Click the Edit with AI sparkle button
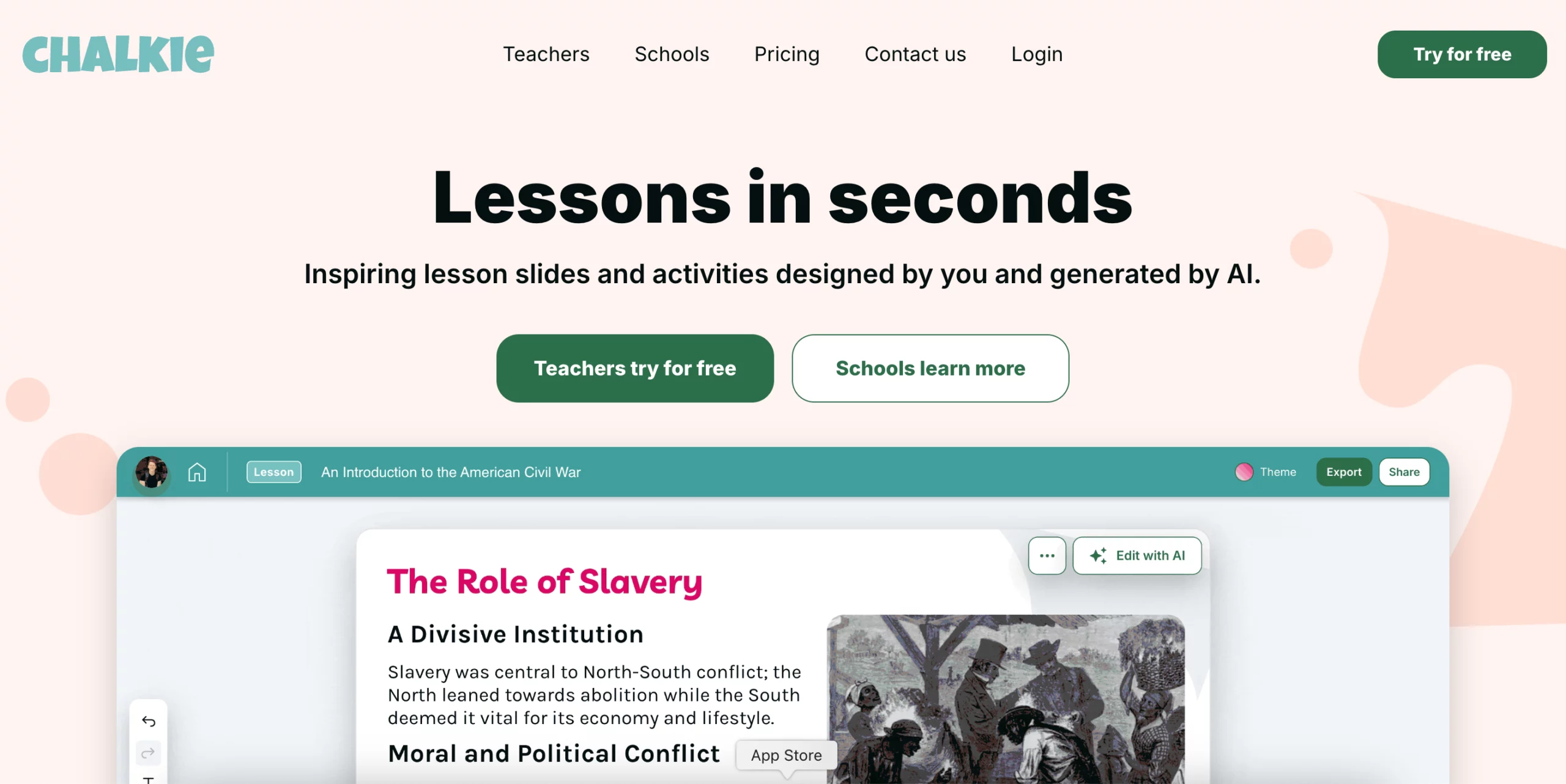The image size is (1566, 784). (x=1137, y=555)
